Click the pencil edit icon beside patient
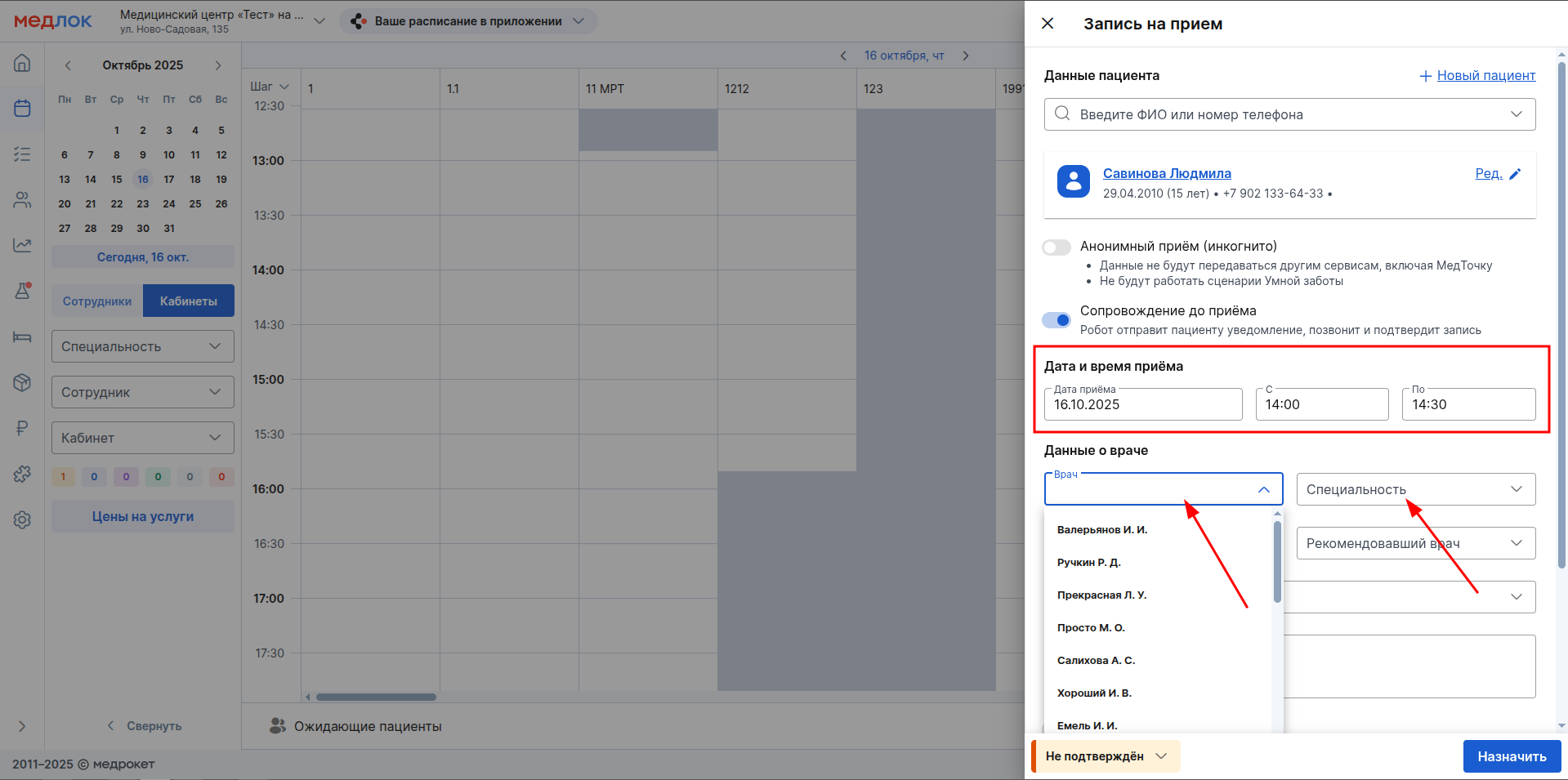The width and height of the screenshot is (1568, 780). tap(1515, 174)
